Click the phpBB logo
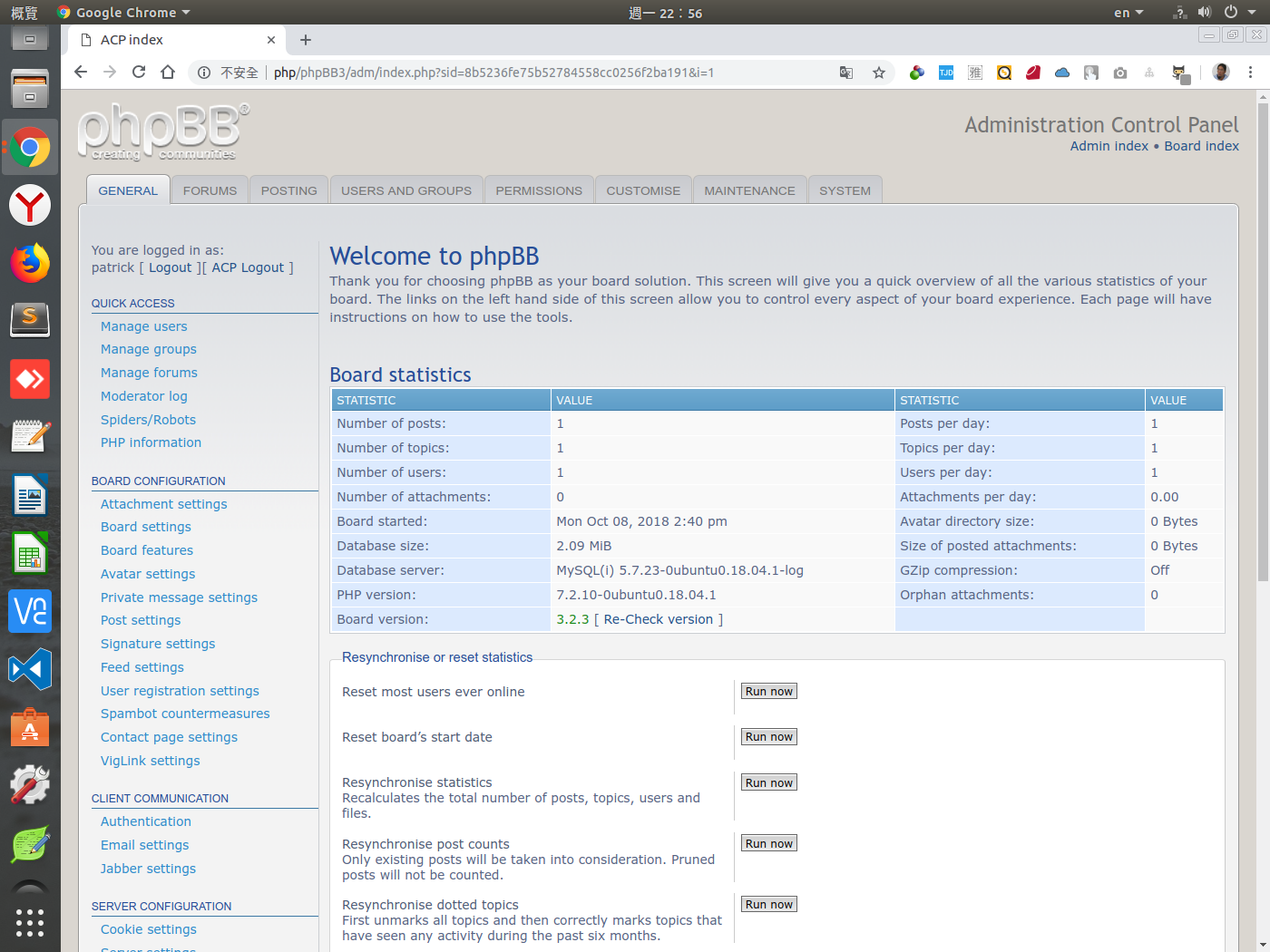The width and height of the screenshot is (1270, 952). click(163, 131)
